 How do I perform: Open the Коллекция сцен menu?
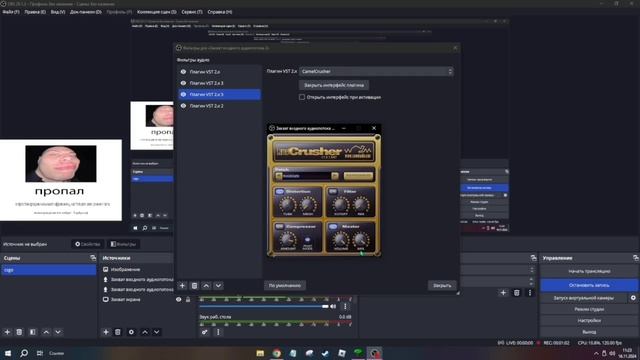pos(157,12)
